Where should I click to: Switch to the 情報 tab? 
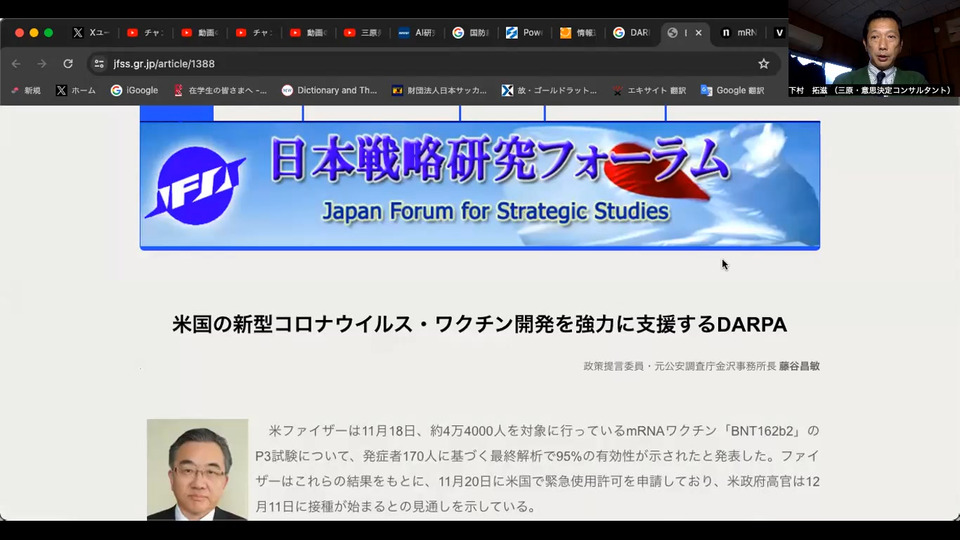[579, 32]
